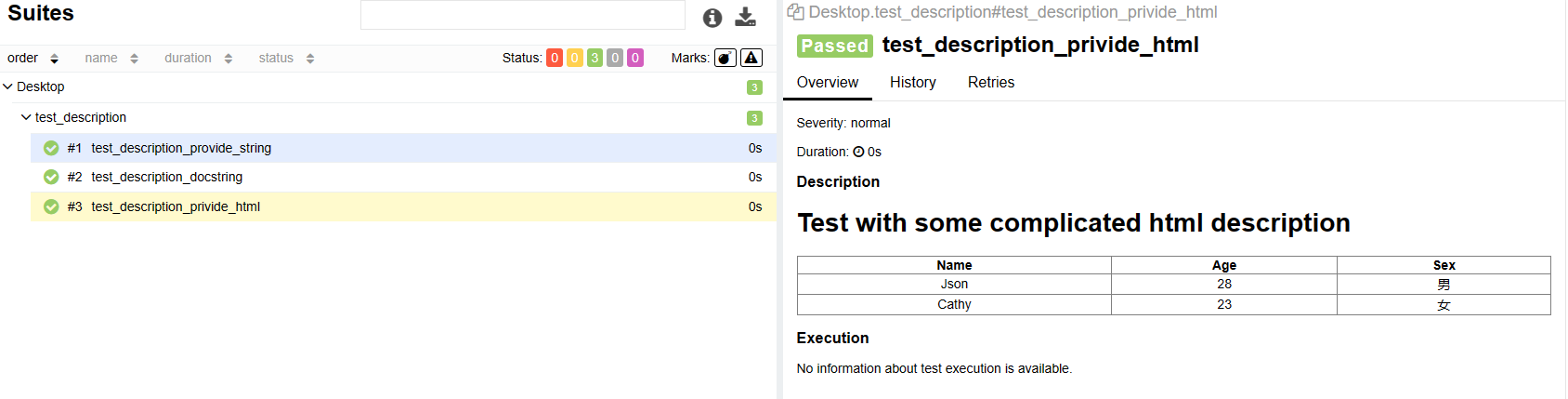This screenshot has height=399, width=1568.
Task: Toggle the green passed status filter
Action: 595,58
